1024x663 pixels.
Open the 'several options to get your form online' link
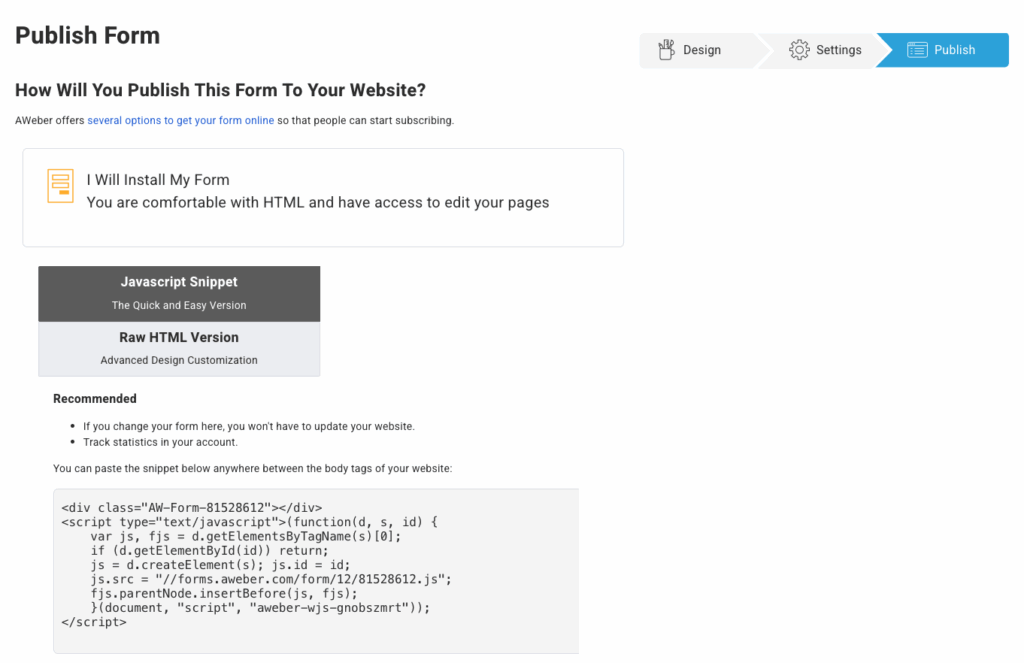pyautogui.click(x=180, y=119)
